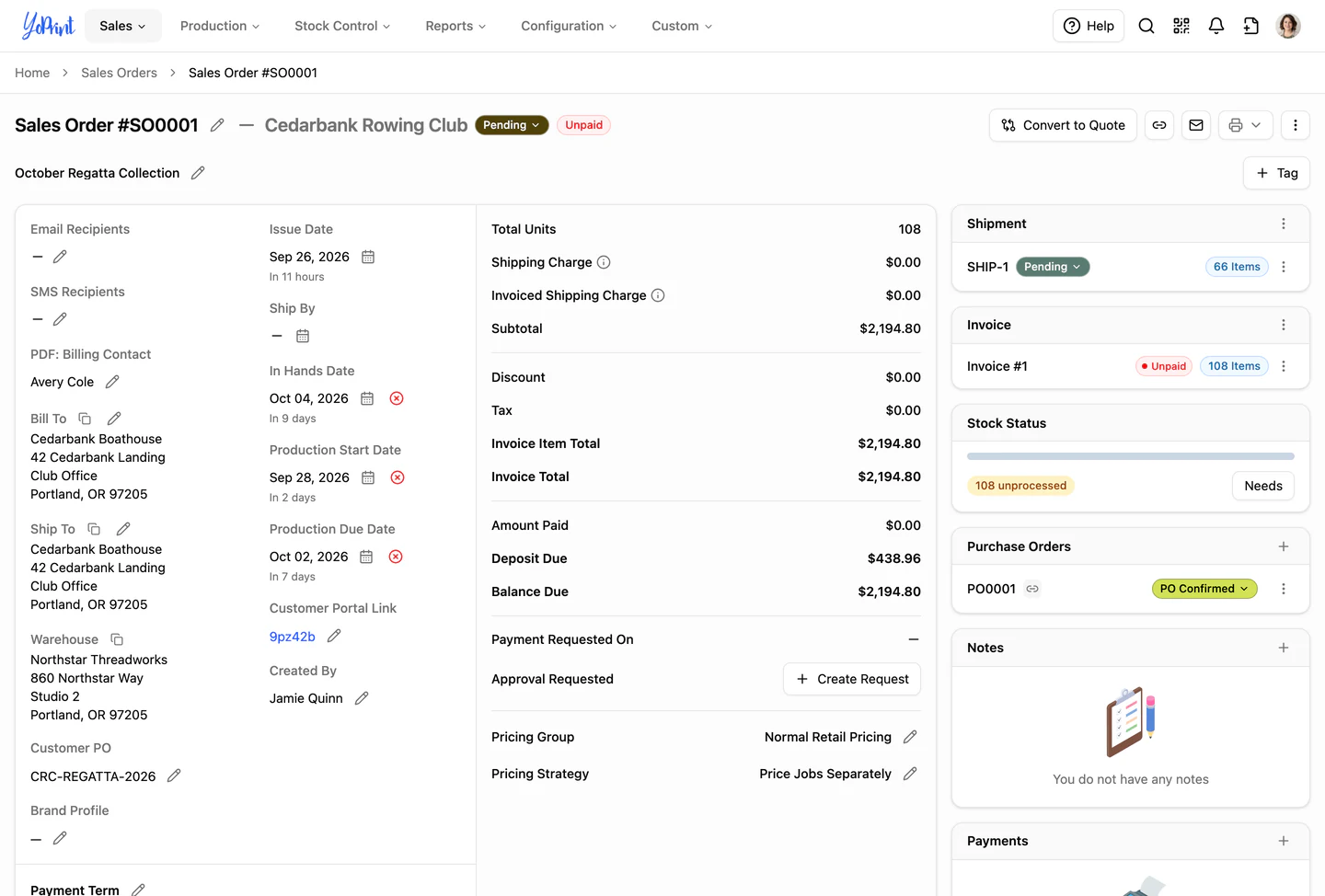Clear the In Hands Date
This screenshot has height=896, width=1325.
click(x=397, y=398)
